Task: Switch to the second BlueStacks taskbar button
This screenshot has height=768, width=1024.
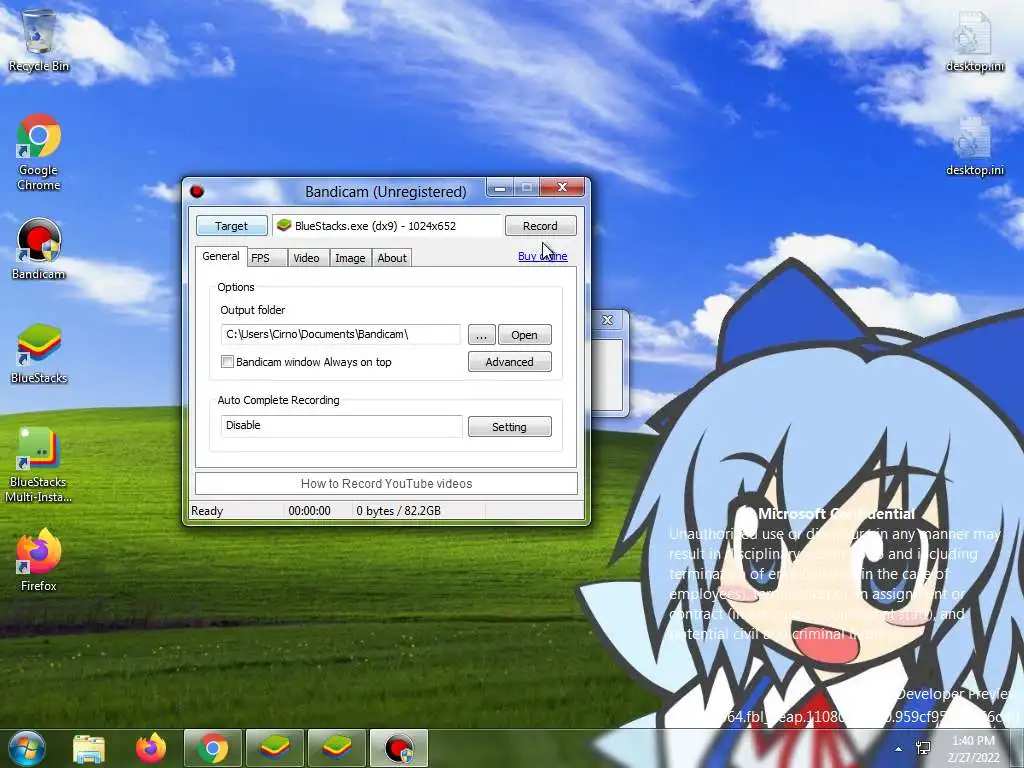Action: tap(337, 748)
